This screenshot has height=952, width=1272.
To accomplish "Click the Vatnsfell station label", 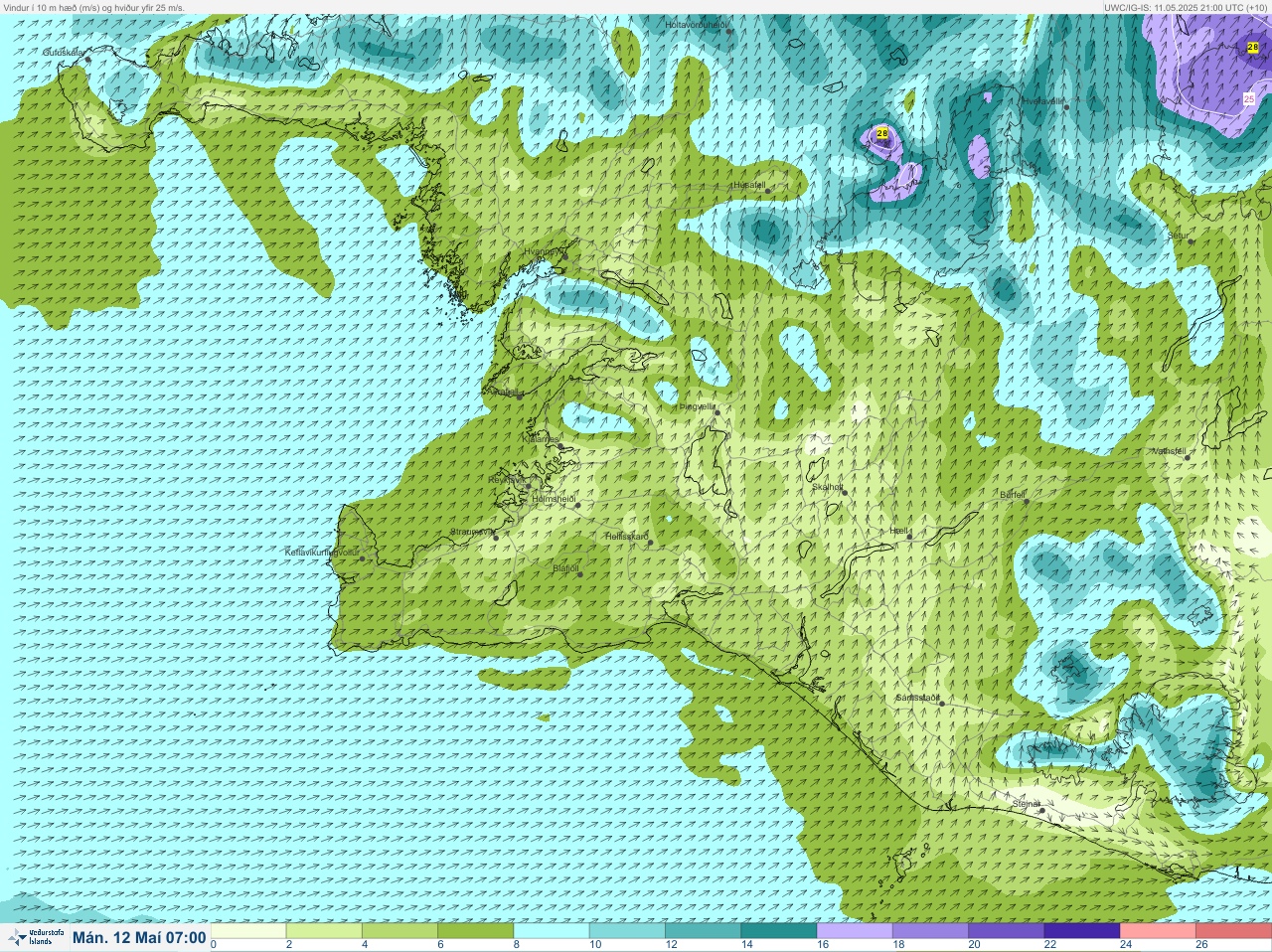I will click(x=1169, y=450).
